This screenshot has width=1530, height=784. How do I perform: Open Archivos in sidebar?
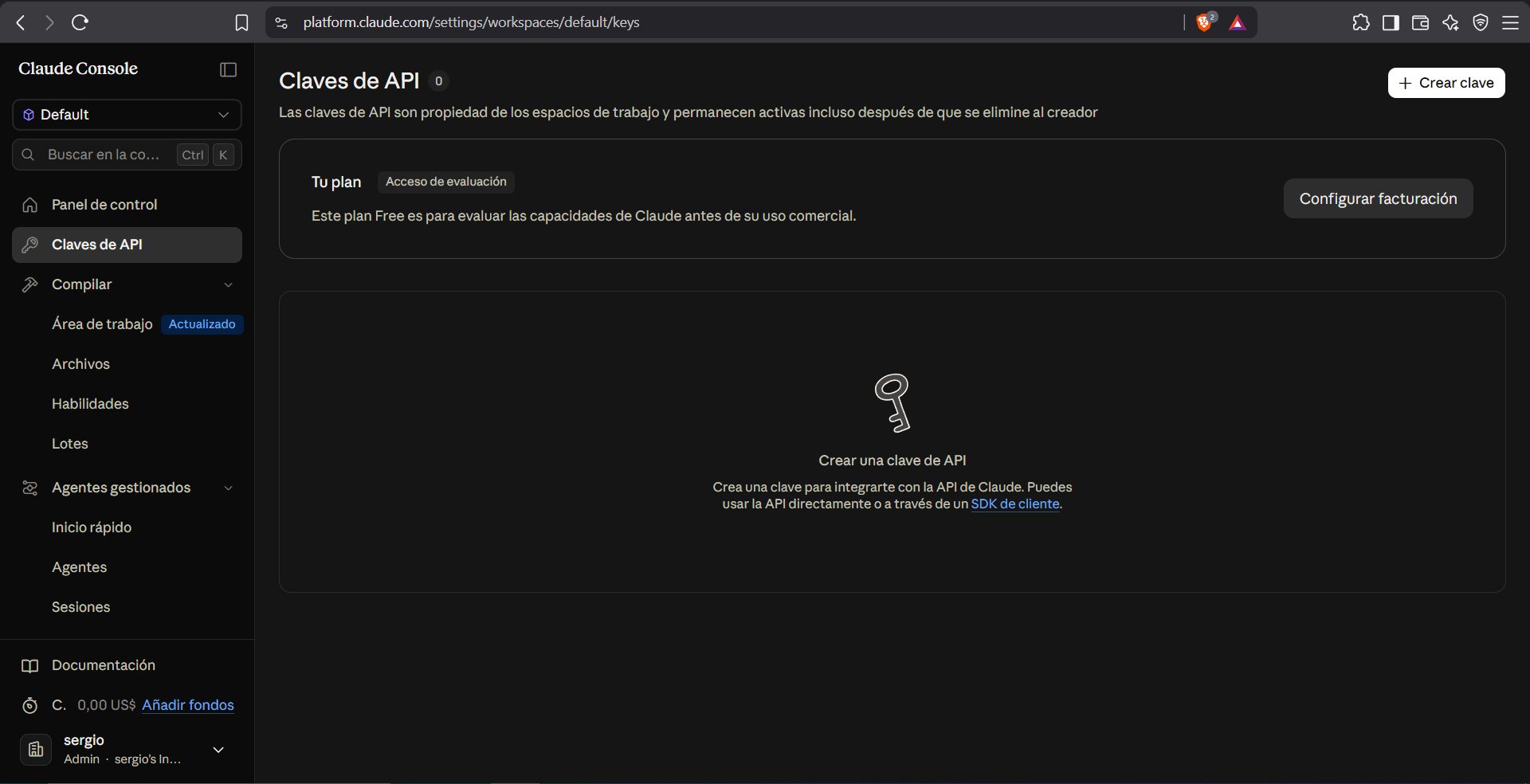tap(80, 364)
